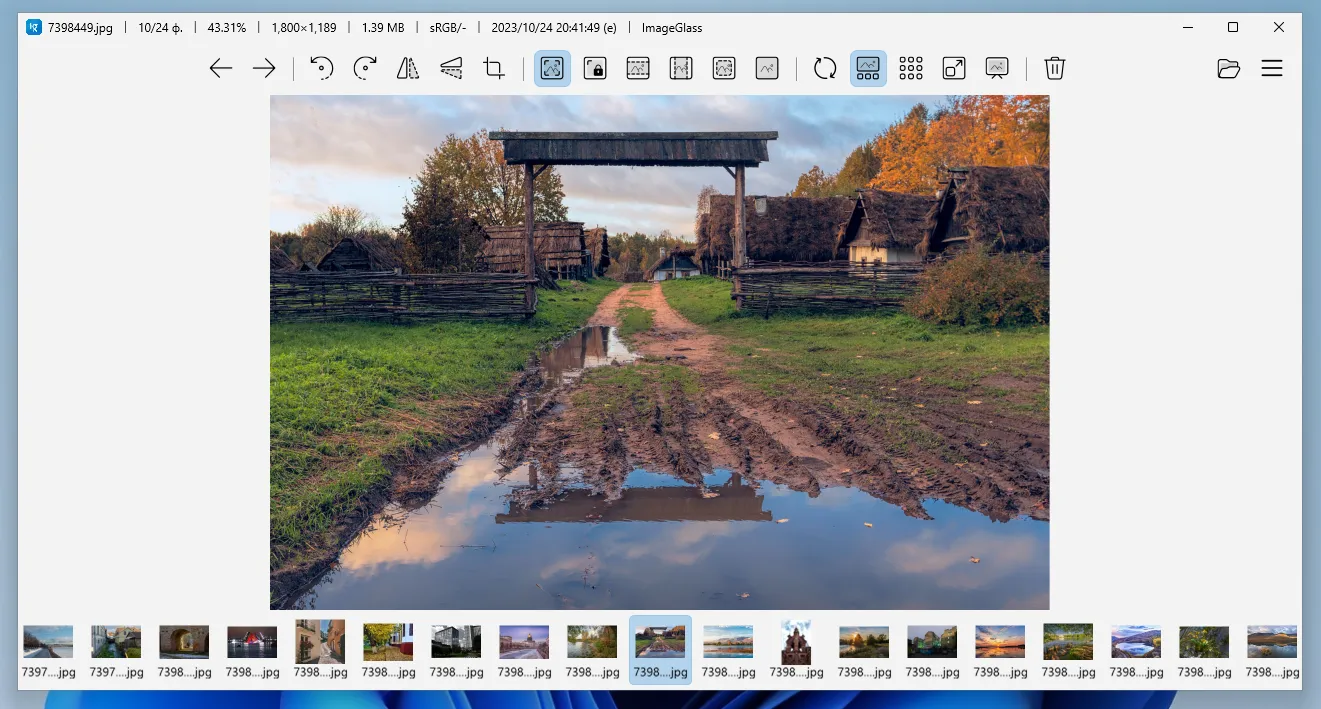Rotate the image clockwise
Image resolution: width=1321 pixels, height=709 pixels.
click(364, 68)
